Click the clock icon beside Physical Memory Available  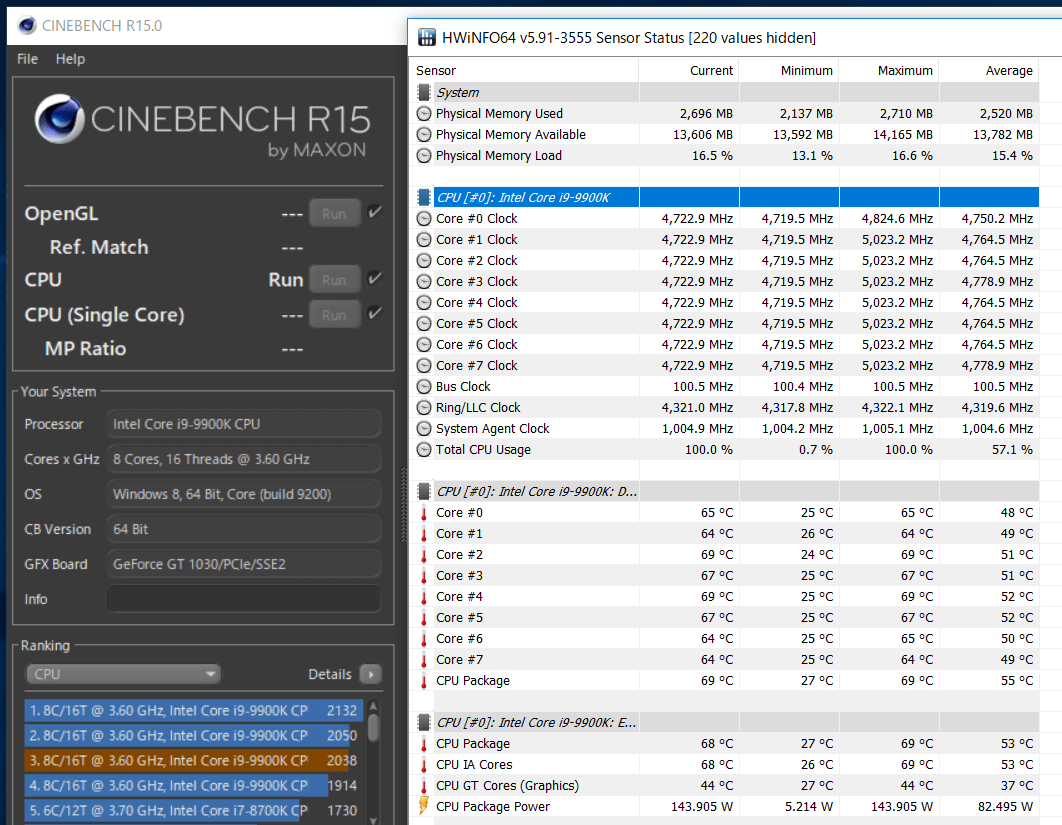tap(424, 135)
